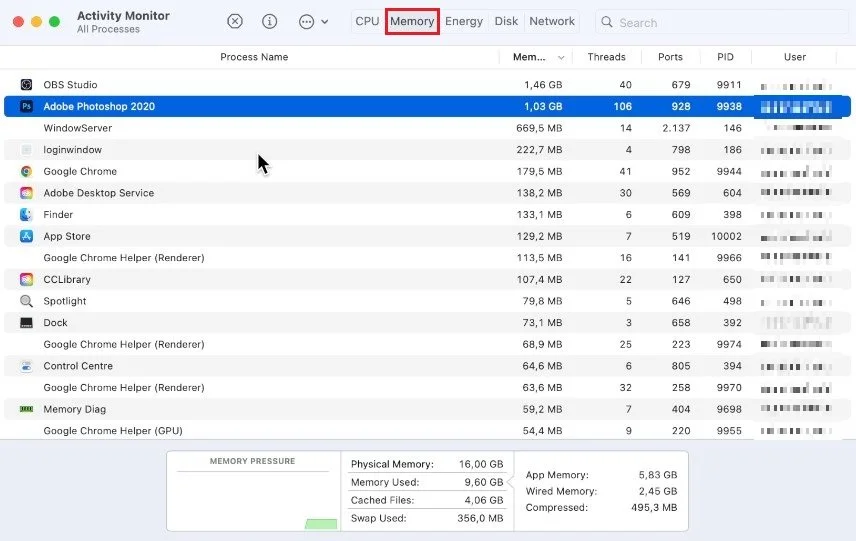Viewport: 856px width, 541px height.
Task: Sort by the Mem... column header
Action: 529,57
